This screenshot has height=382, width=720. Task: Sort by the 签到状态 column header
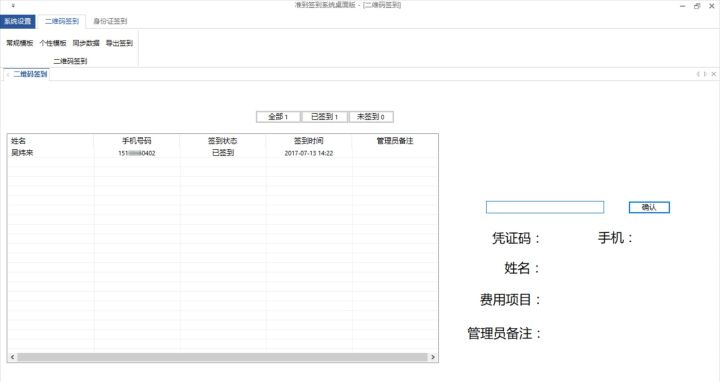coord(223,140)
